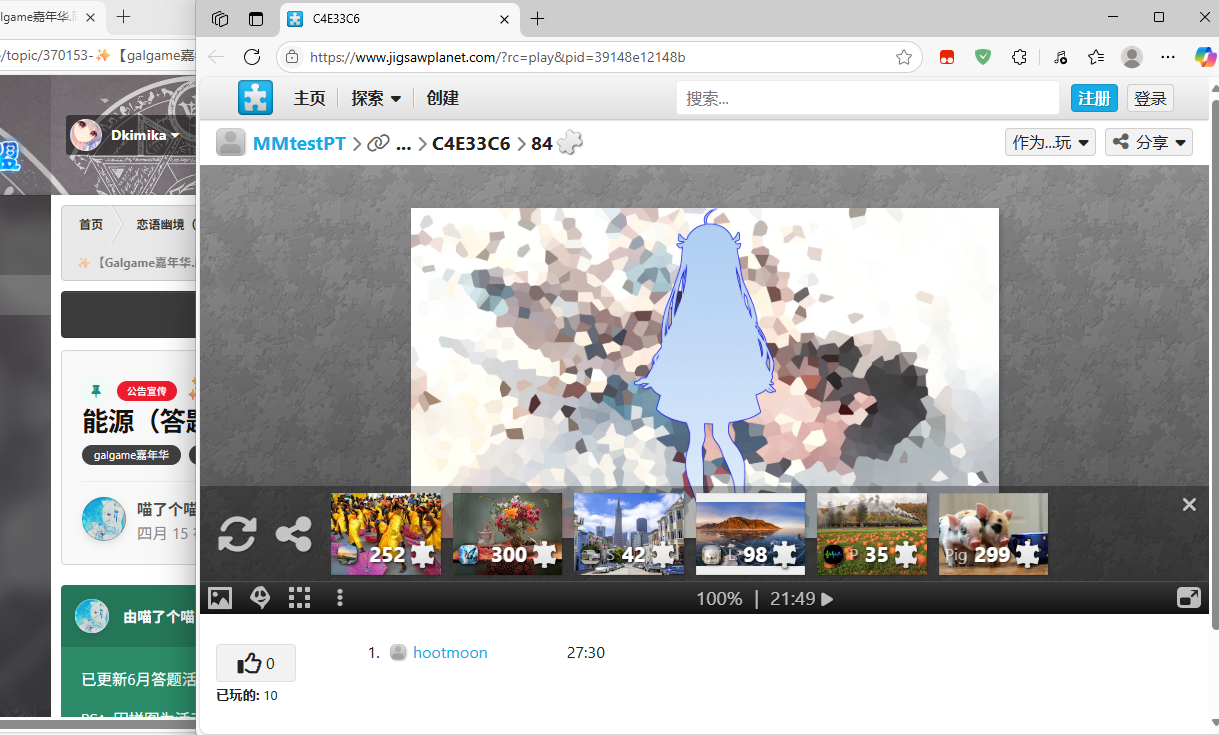This screenshot has width=1219, height=735.
Task: Click the C4E33C6 breadcrumb title
Action: 471,143
